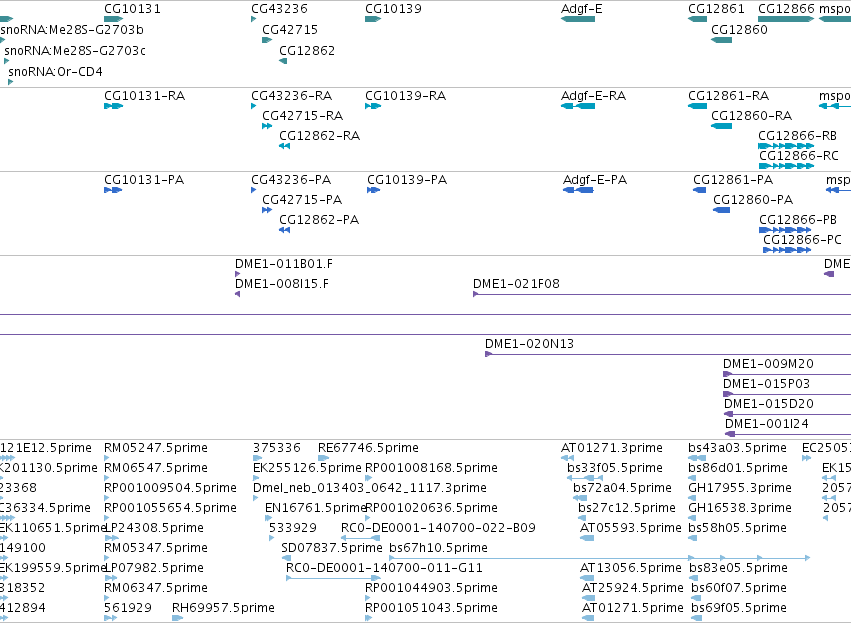Click the CG12861-RA transcript label
Image resolution: width=851 pixels, height=623 pixels.
[728, 96]
